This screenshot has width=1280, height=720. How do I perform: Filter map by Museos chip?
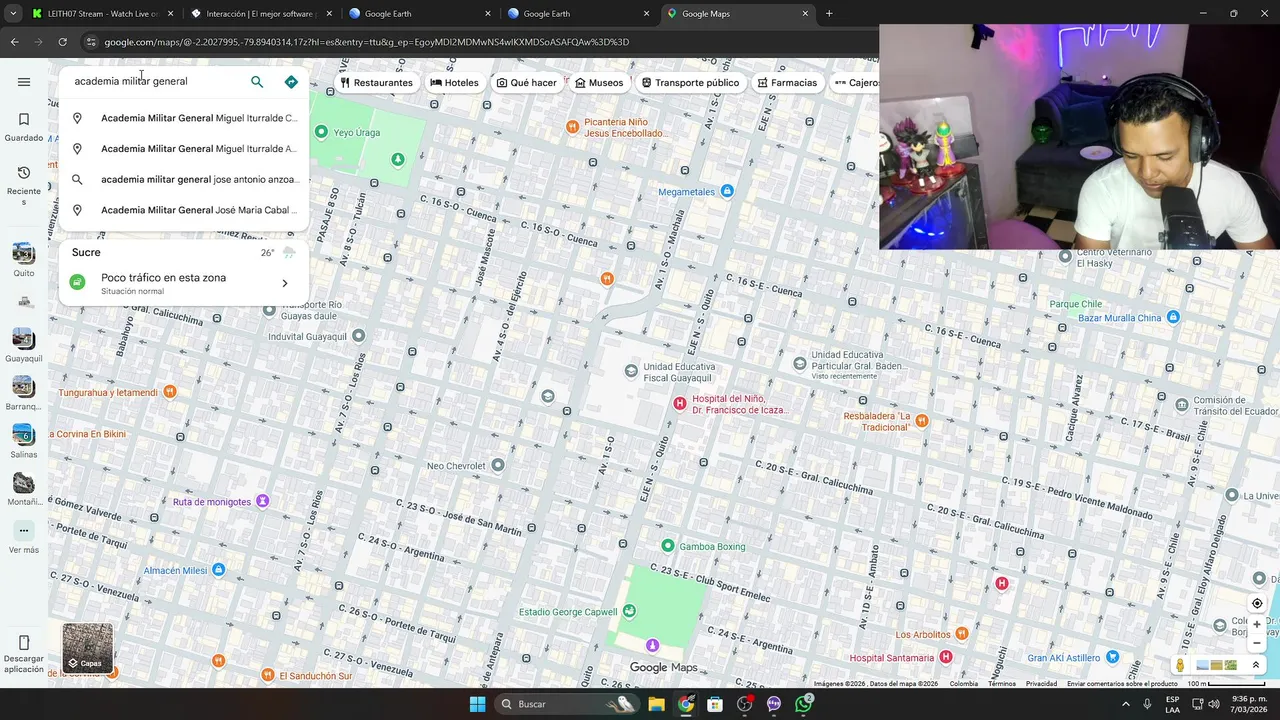point(599,83)
